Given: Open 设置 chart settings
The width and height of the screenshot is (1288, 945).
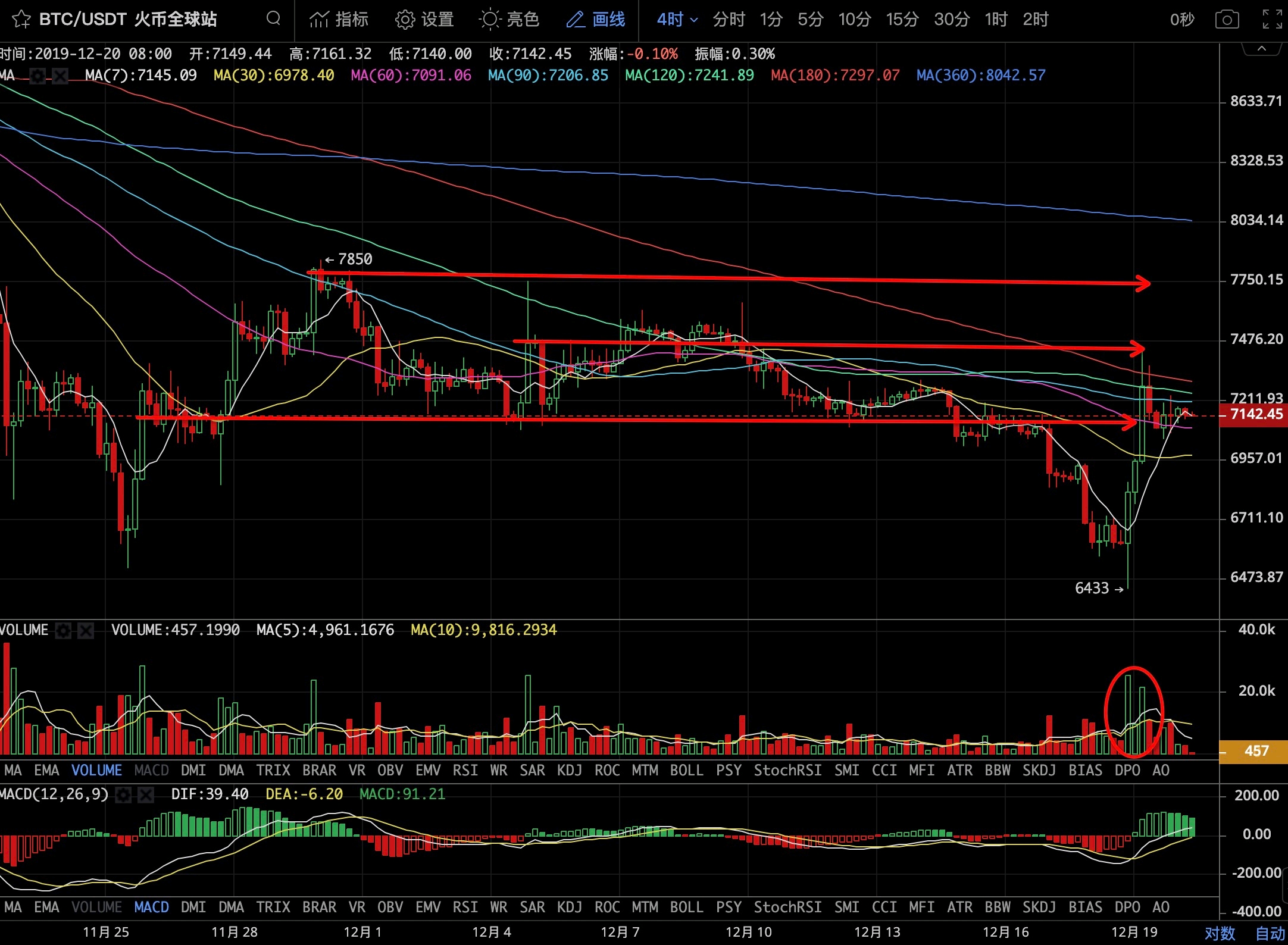Looking at the screenshot, I should point(424,20).
